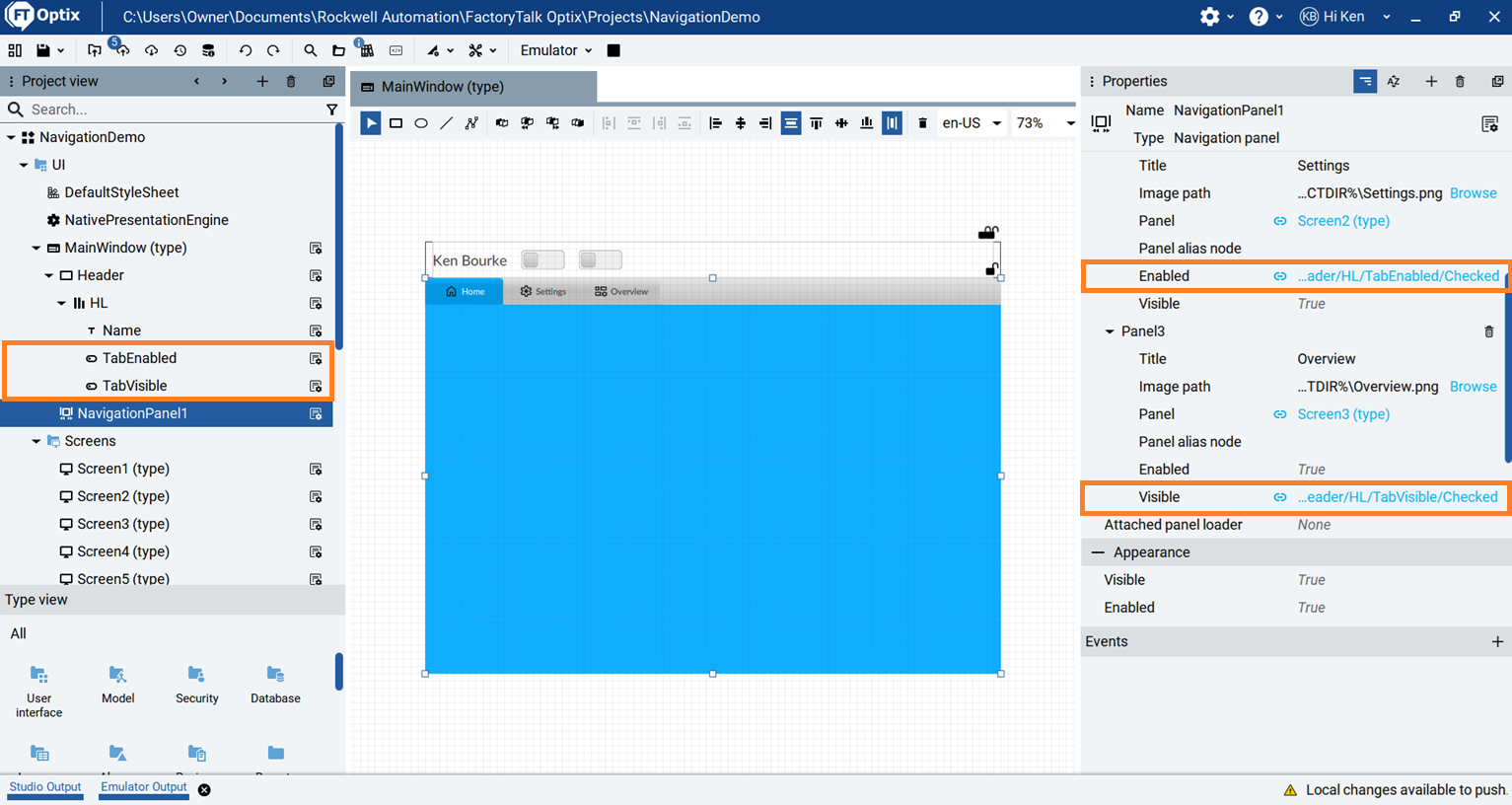
Task: Click the cloud download pull icon
Action: (x=151, y=50)
